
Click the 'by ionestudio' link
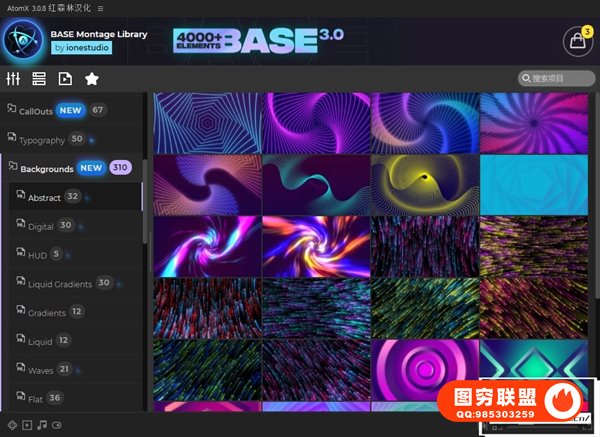tap(83, 47)
